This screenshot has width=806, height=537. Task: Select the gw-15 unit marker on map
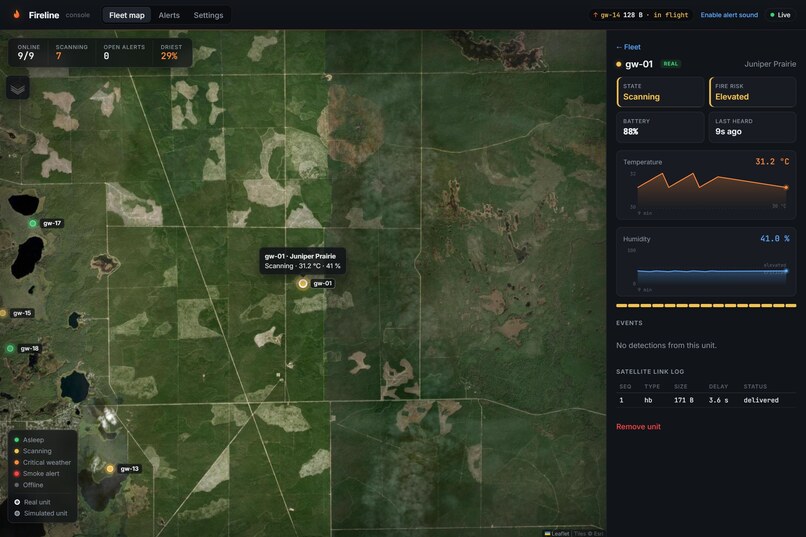(x=3, y=313)
